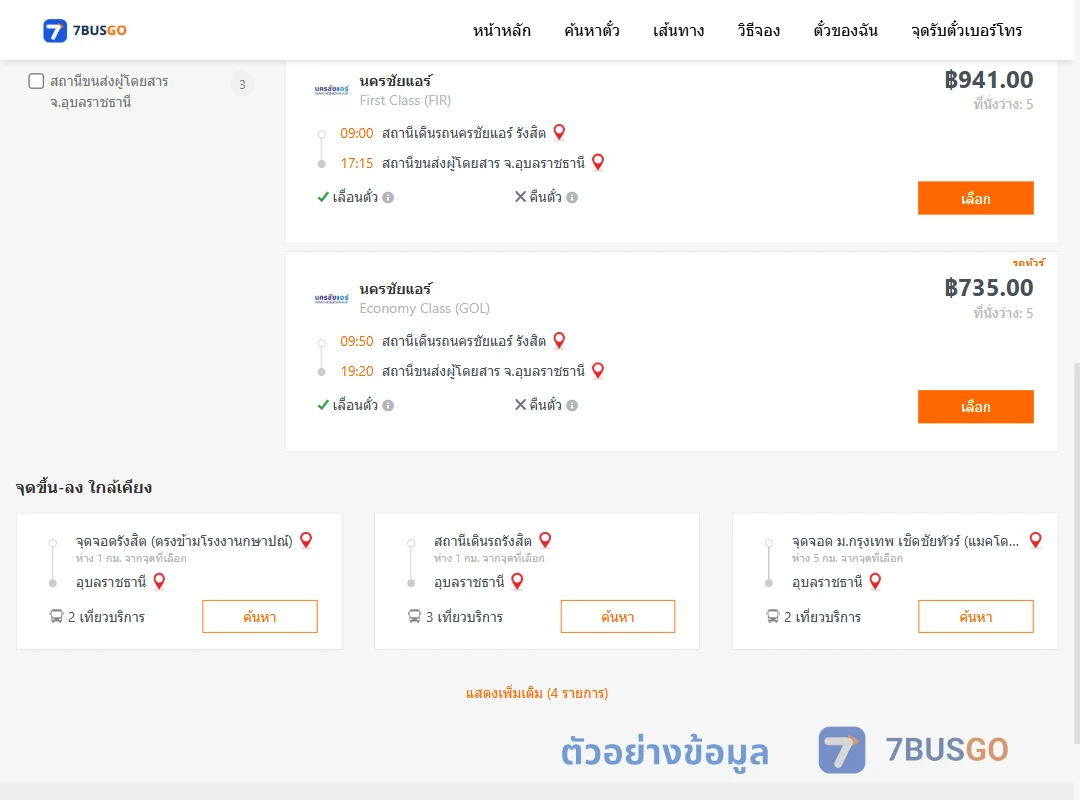The height and width of the screenshot is (800, 1080).
Task: Expand แสดงเพิ่มเติม (4 รายการ) link
Action: click(537, 693)
